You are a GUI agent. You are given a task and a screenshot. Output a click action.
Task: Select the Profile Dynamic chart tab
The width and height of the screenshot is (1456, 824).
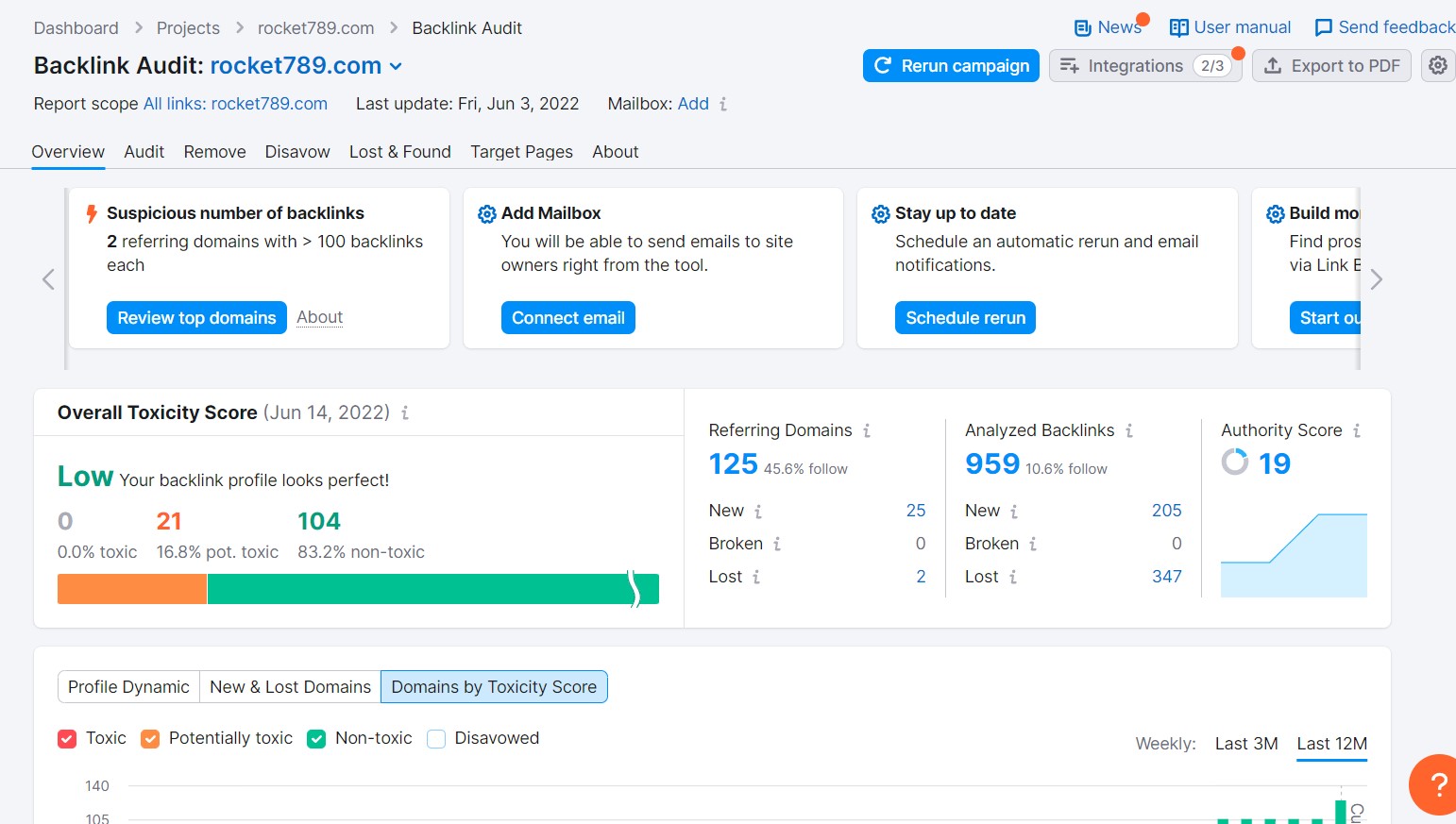pyautogui.click(x=128, y=687)
